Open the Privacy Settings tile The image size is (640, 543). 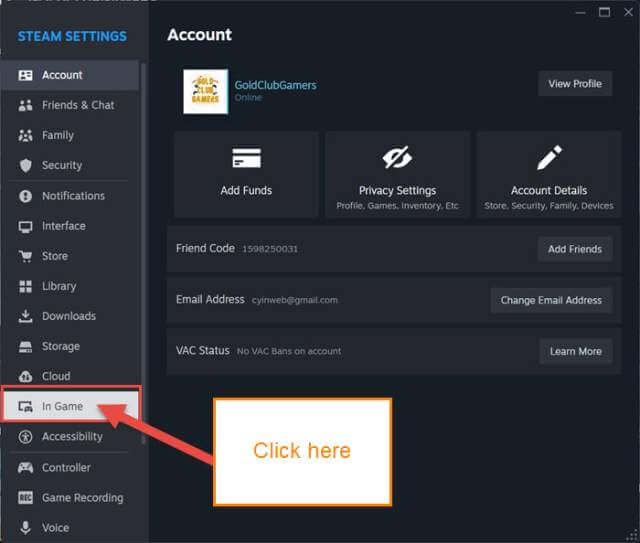click(x=397, y=175)
